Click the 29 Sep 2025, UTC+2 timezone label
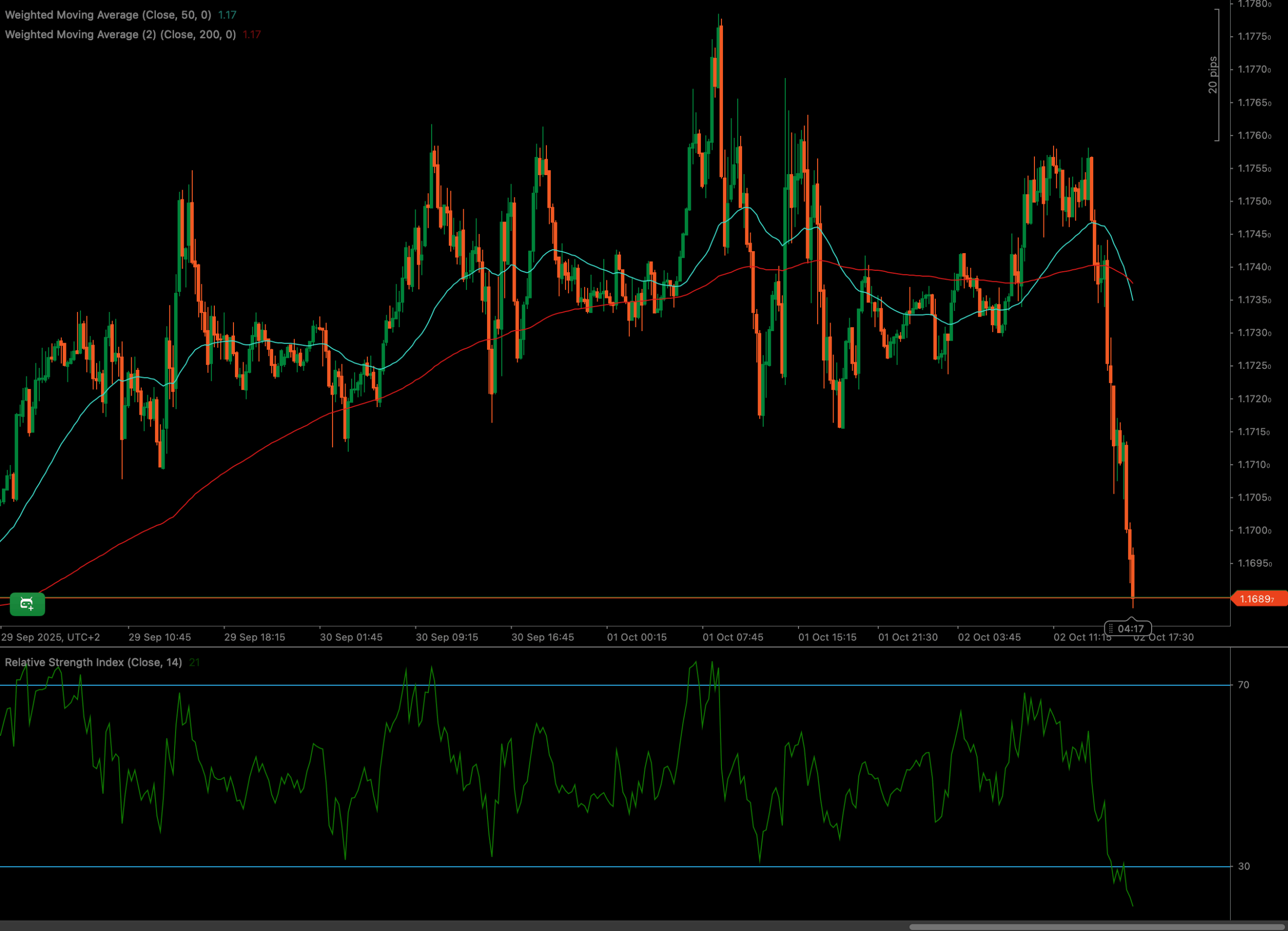 point(50,637)
